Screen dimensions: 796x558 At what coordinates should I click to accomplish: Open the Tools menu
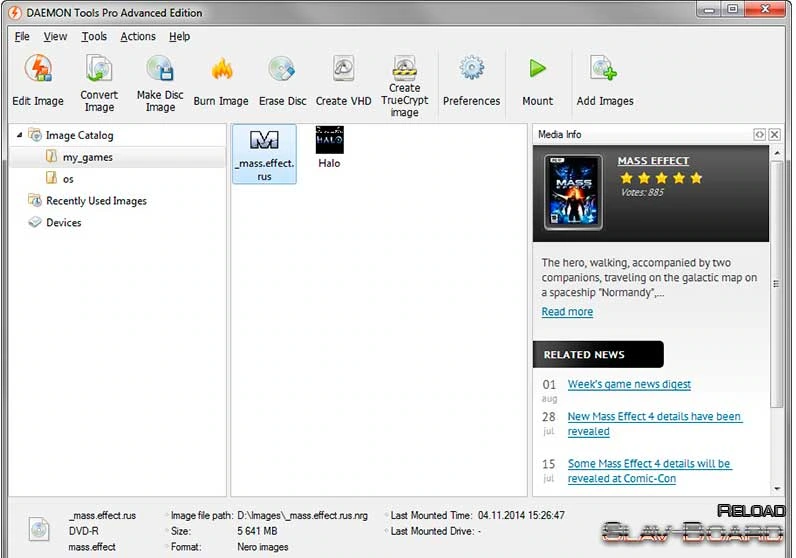[x=94, y=37]
